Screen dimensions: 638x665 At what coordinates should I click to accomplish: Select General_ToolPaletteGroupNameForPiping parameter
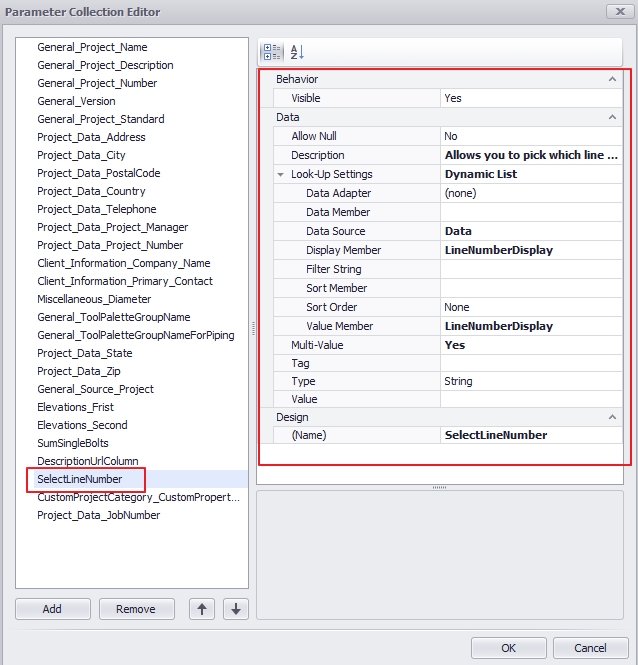[136, 335]
